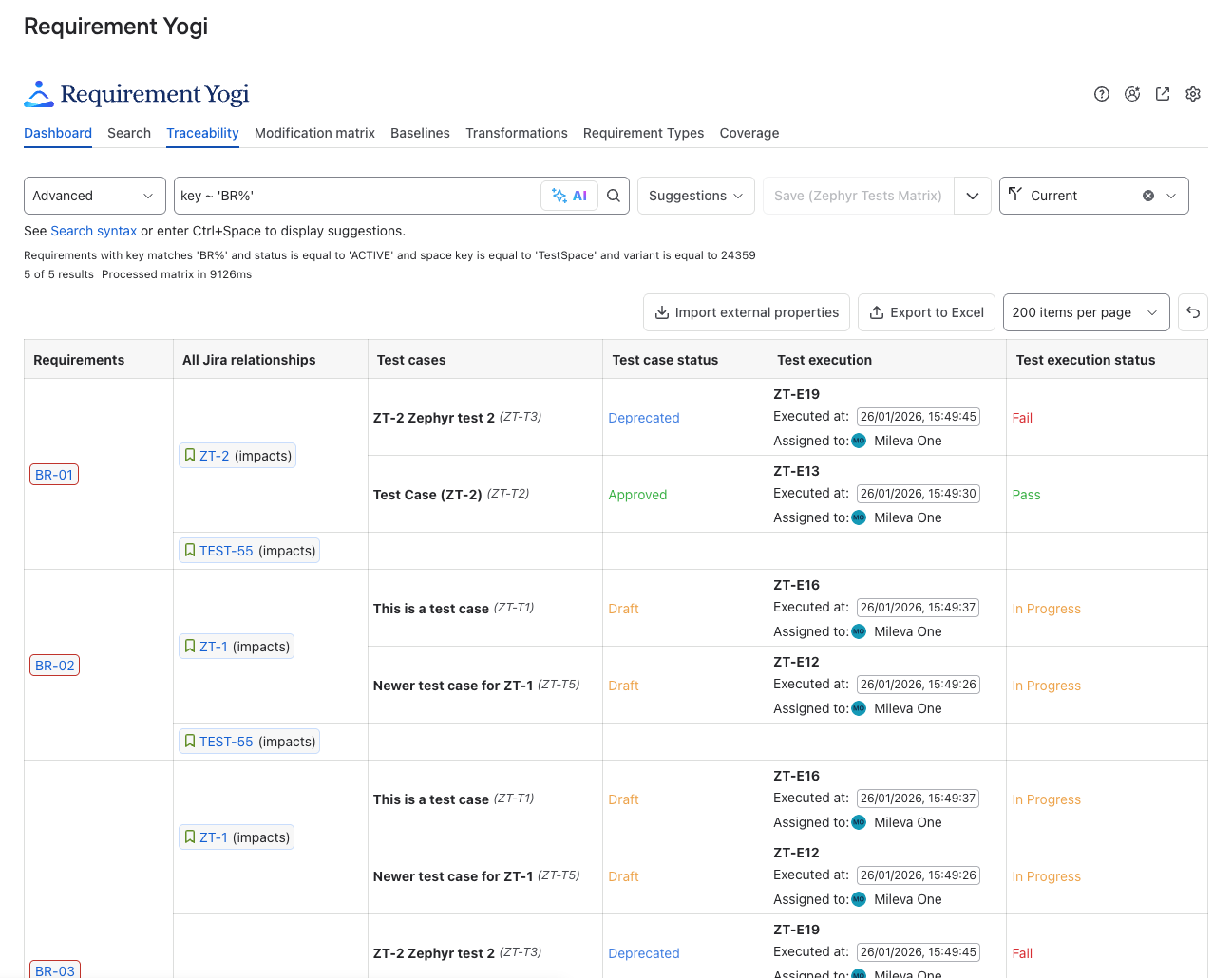
Task: Click the 'Approved' test case status
Action: (637, 495)
